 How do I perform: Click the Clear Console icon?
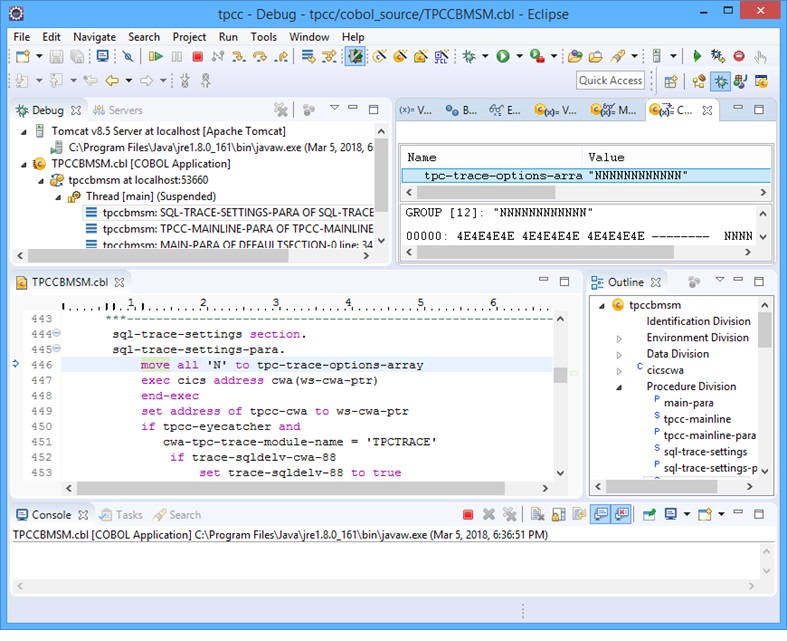point(538,514)
